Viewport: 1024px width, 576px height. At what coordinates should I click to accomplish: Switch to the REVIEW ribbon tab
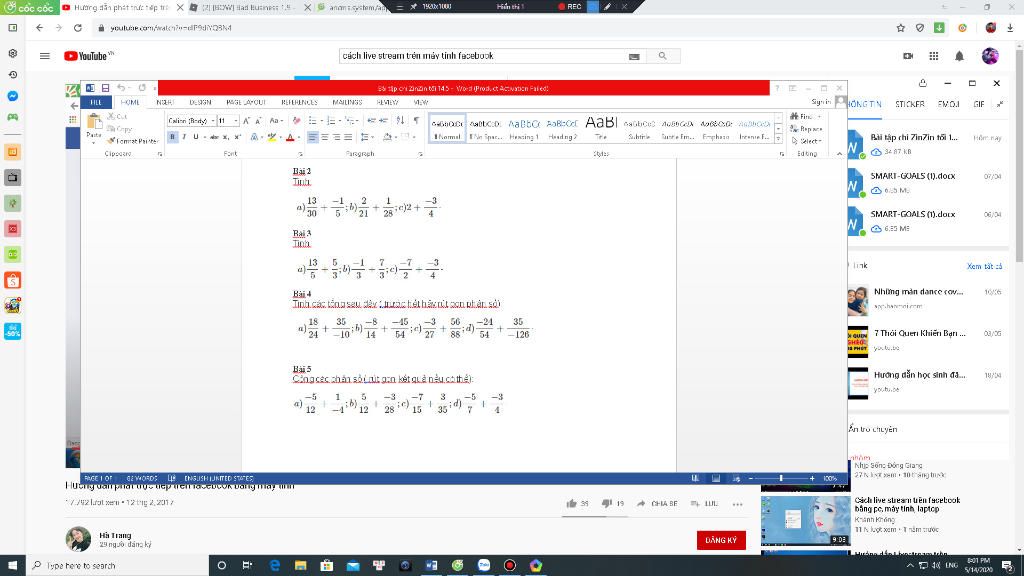click(387, 103)
